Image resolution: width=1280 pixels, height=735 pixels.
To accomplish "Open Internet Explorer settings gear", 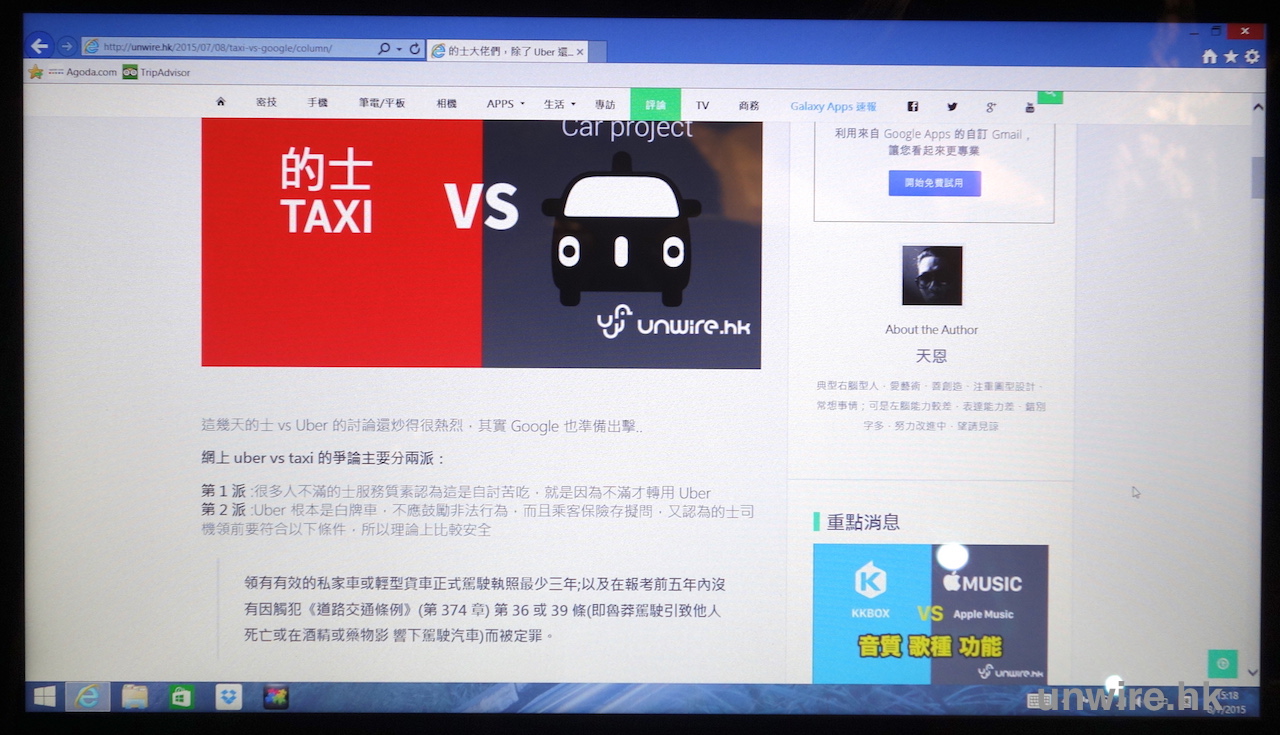I will [1252, 57].
